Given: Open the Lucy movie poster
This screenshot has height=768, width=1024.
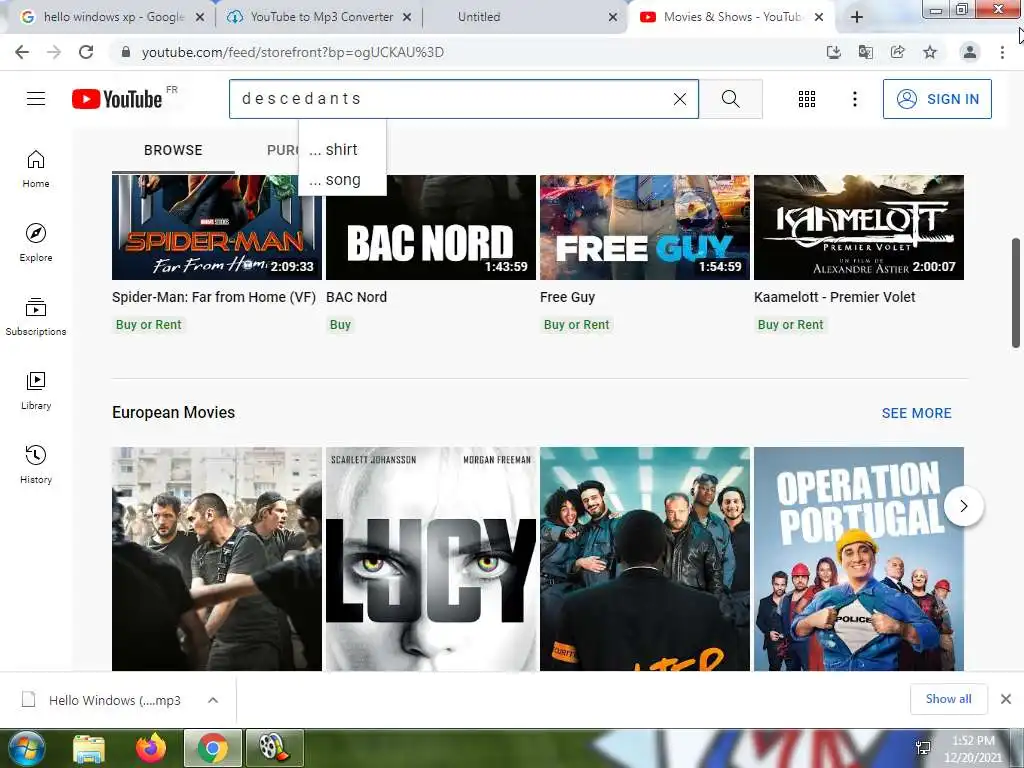Looking at the screenshot, I should pyautogui.click(x=430, y=559).
